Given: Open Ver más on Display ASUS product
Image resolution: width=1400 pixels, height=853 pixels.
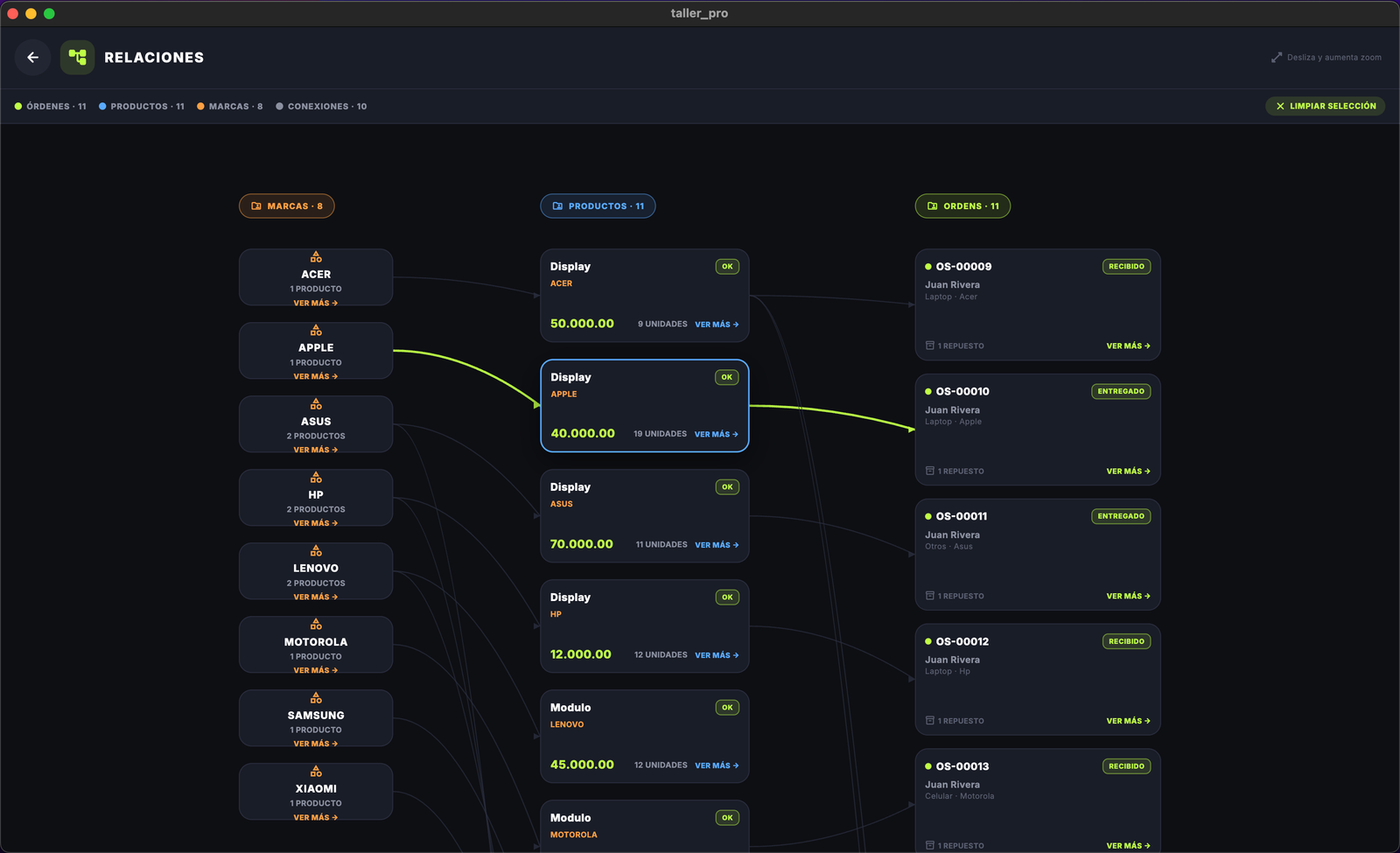Looking at the screenshot, I should click(717, 545).
